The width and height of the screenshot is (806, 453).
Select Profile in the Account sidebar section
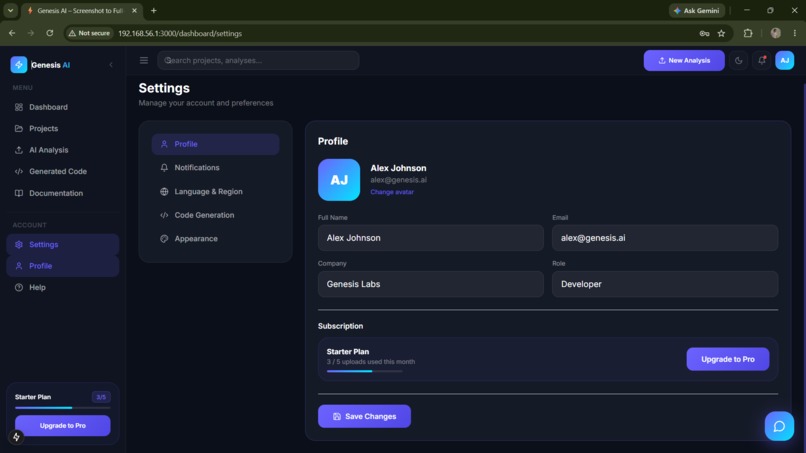click(x=63, y=266)
